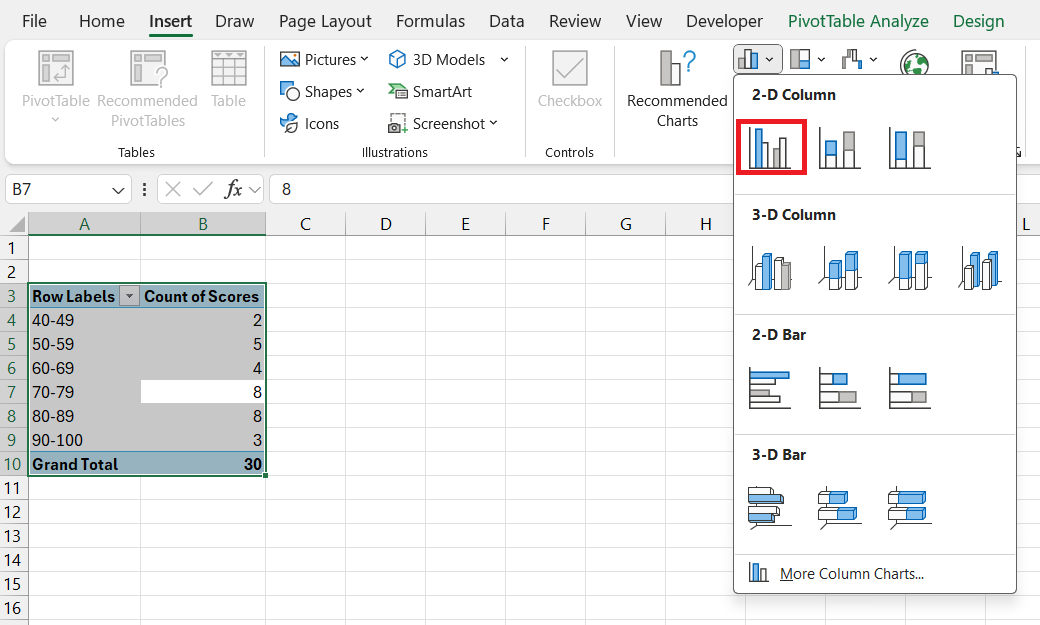Pick the 2-D Clustered Bar chart
Viewport: 1040px width, 625px height.
tap(770, 389)
